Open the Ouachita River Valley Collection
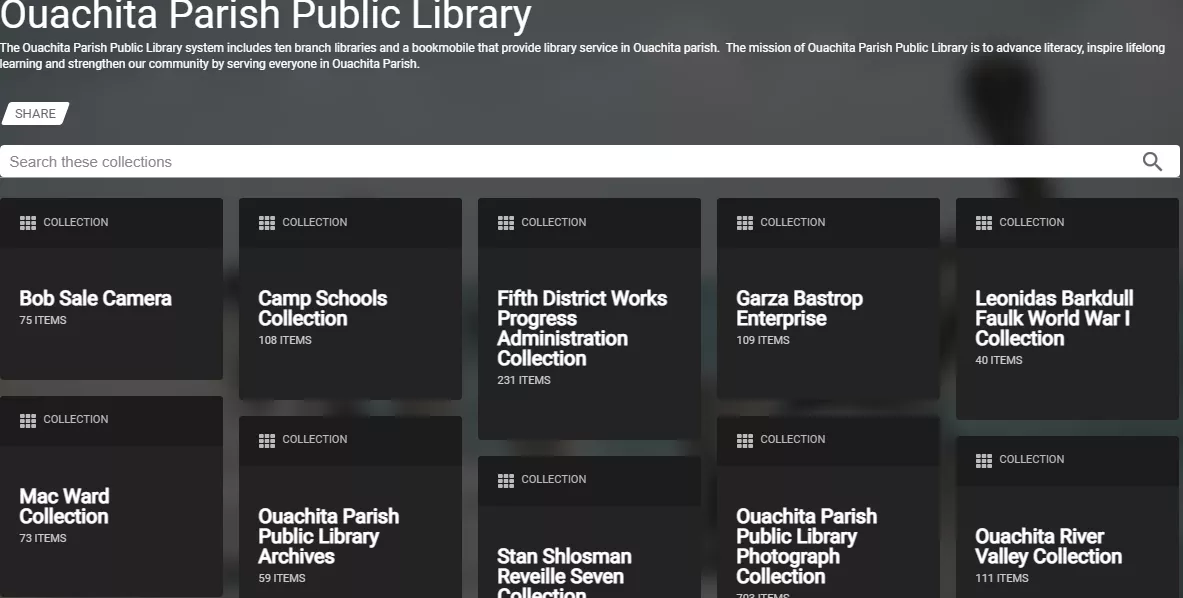 click(x=1049, y=546)
